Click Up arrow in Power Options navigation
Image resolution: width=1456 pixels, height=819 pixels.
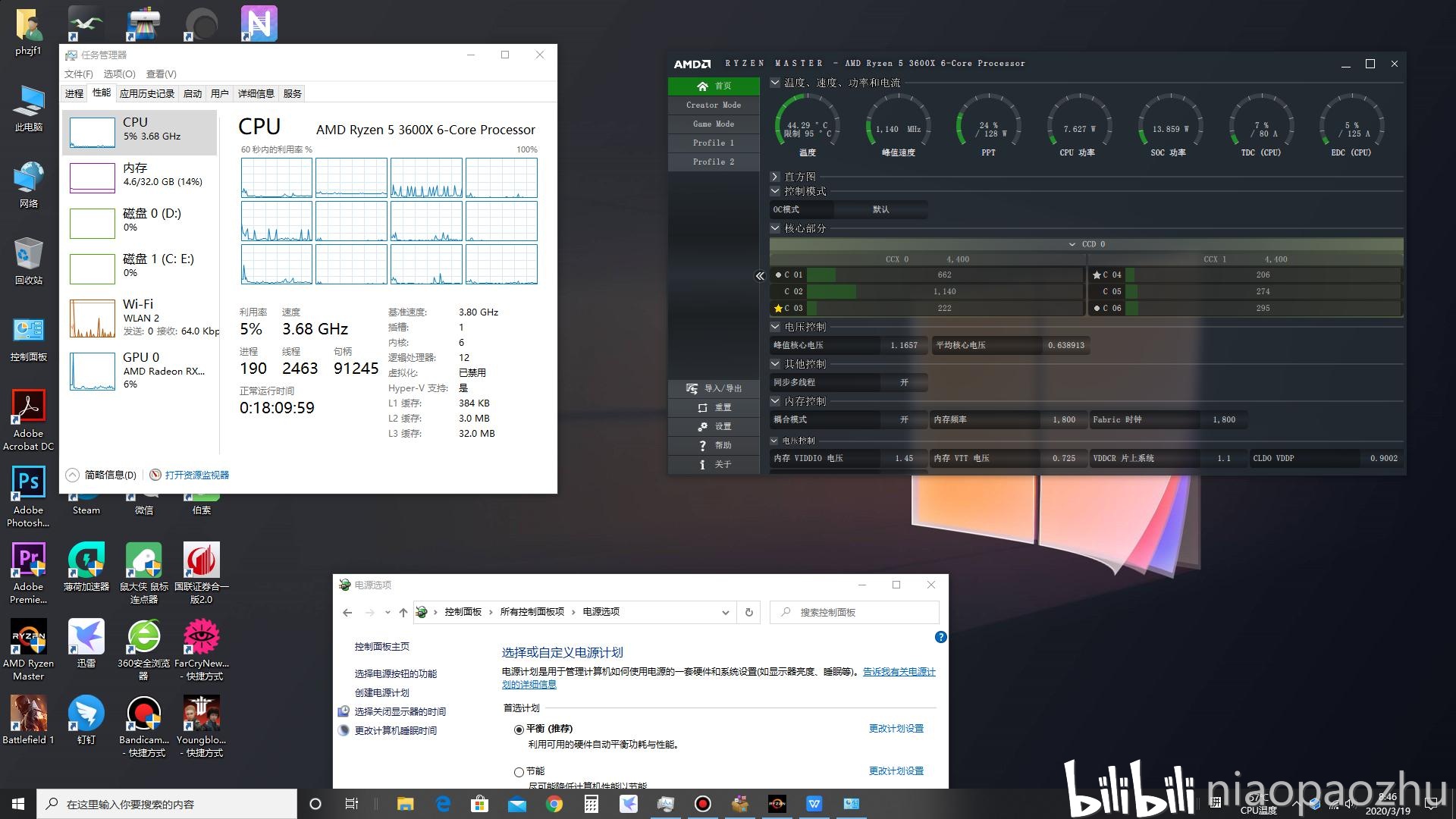pos(403,612)
